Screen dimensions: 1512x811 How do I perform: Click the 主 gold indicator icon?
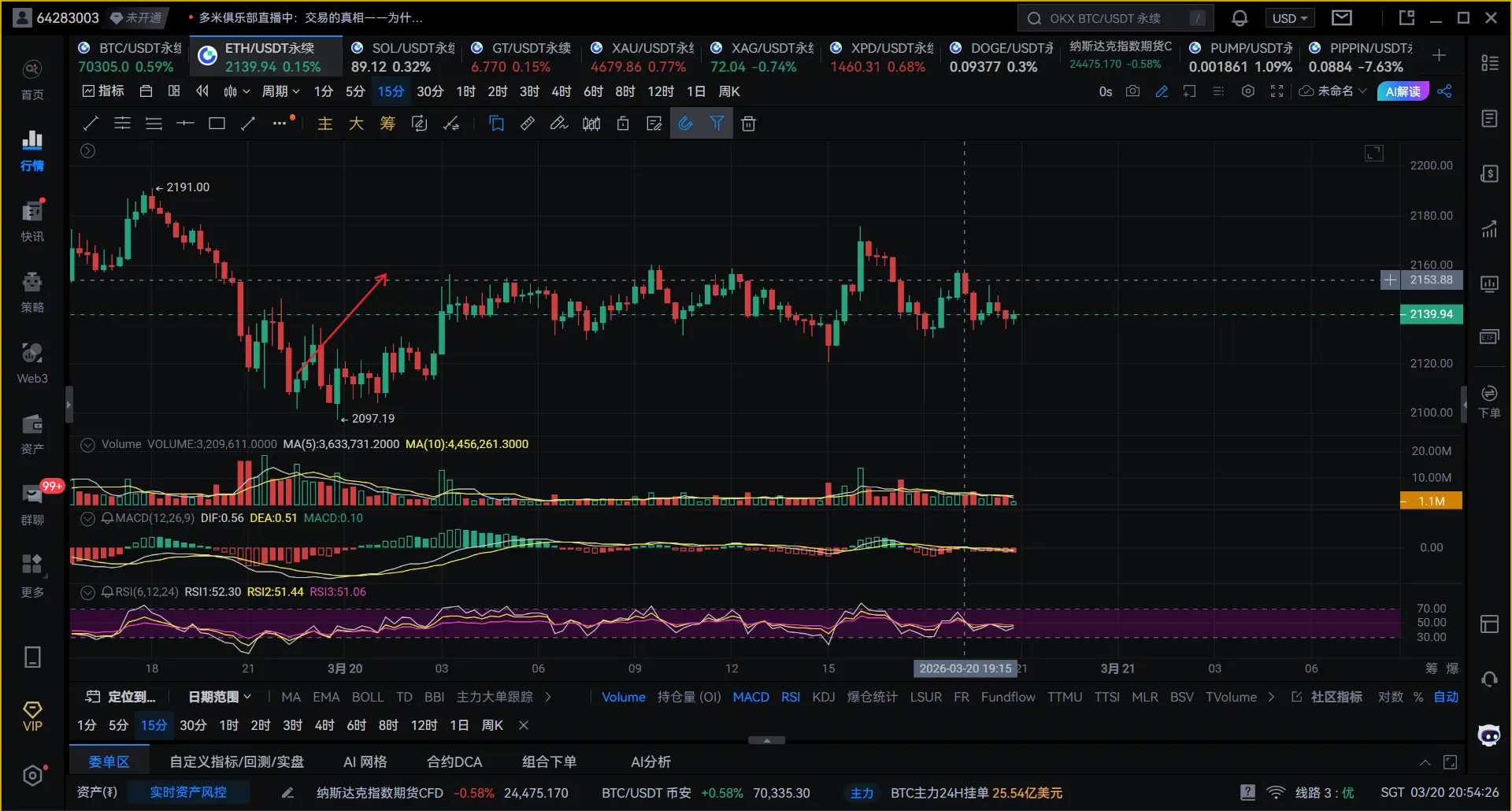(x=325, y=124)
